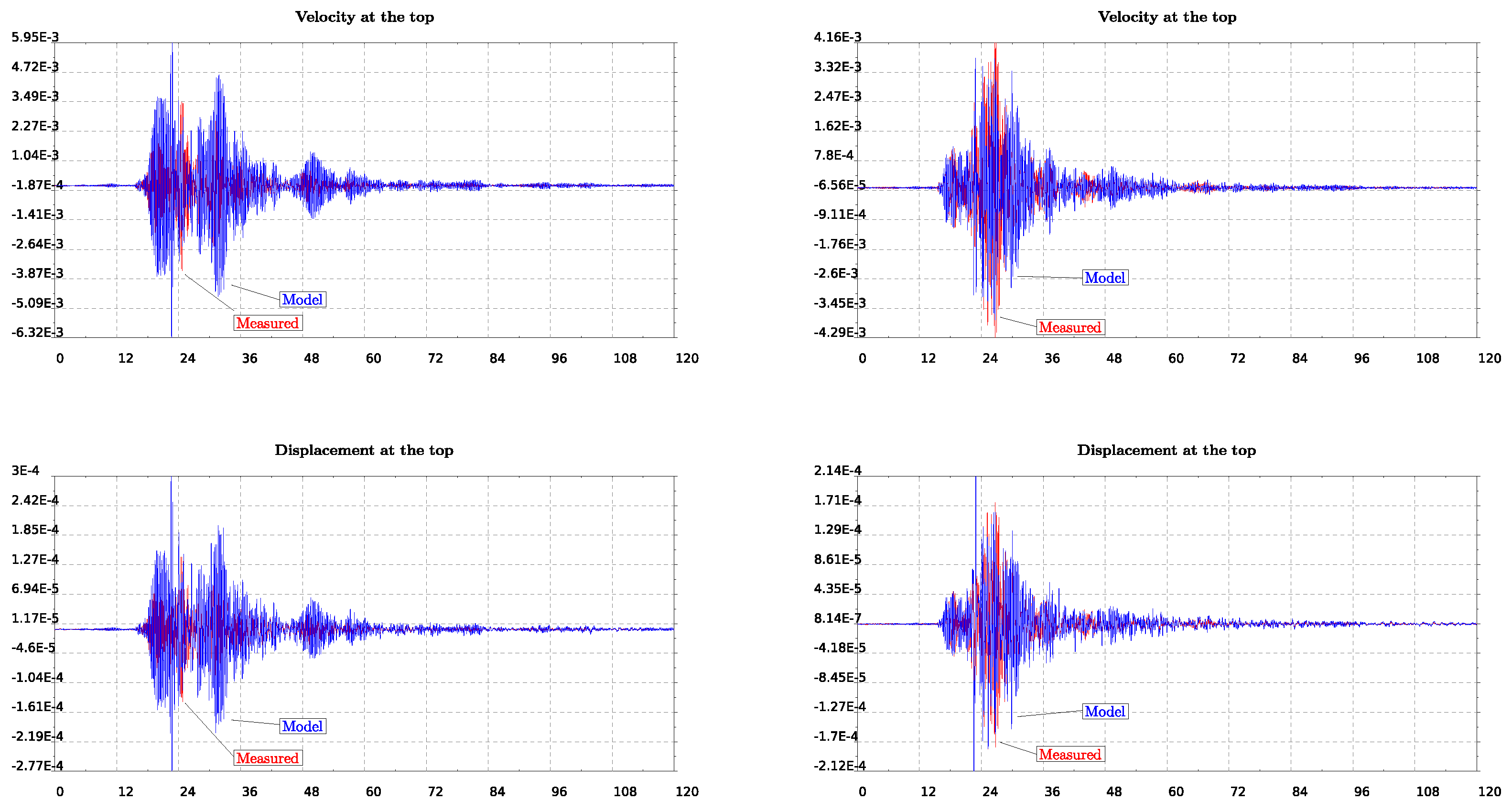
Task: Select the Measured label in bottom-left displacement plot
Action: coord(268,758)
